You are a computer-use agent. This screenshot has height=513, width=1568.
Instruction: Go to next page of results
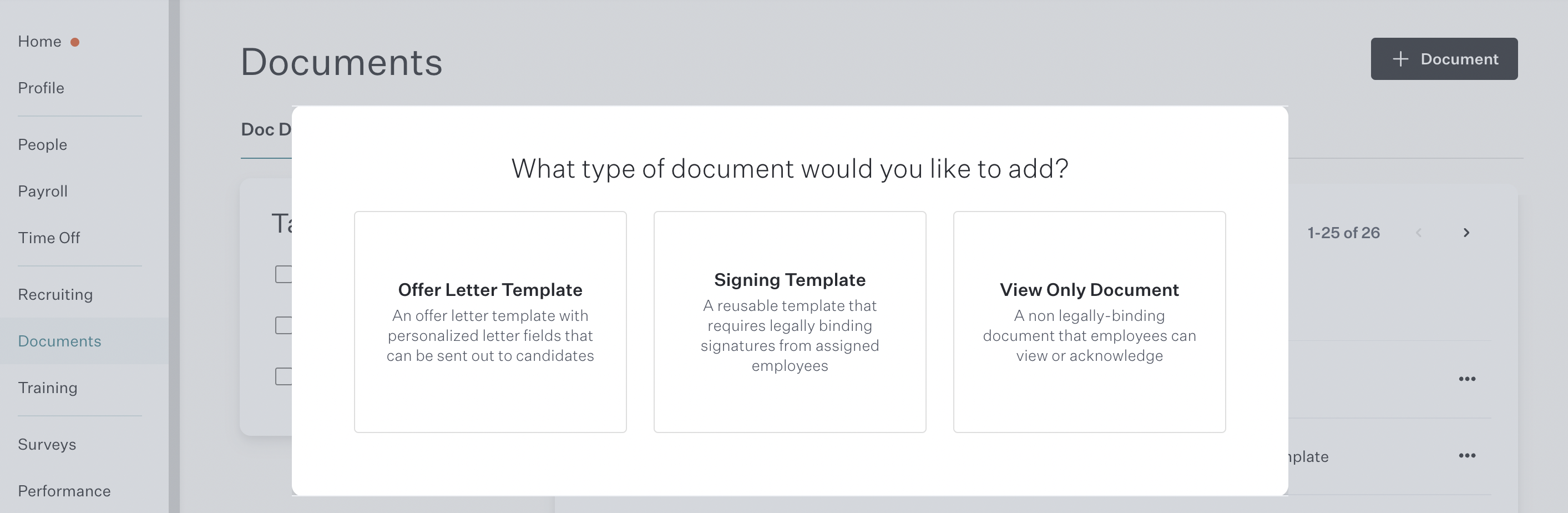pyautogui.click(x=1466, y=233)
